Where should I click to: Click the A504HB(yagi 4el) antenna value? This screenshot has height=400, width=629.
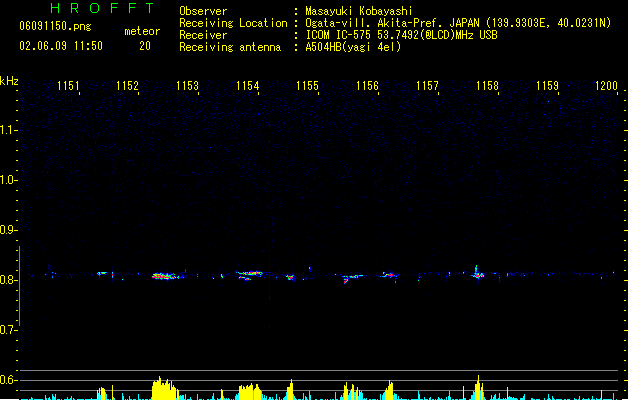(353, 47)
